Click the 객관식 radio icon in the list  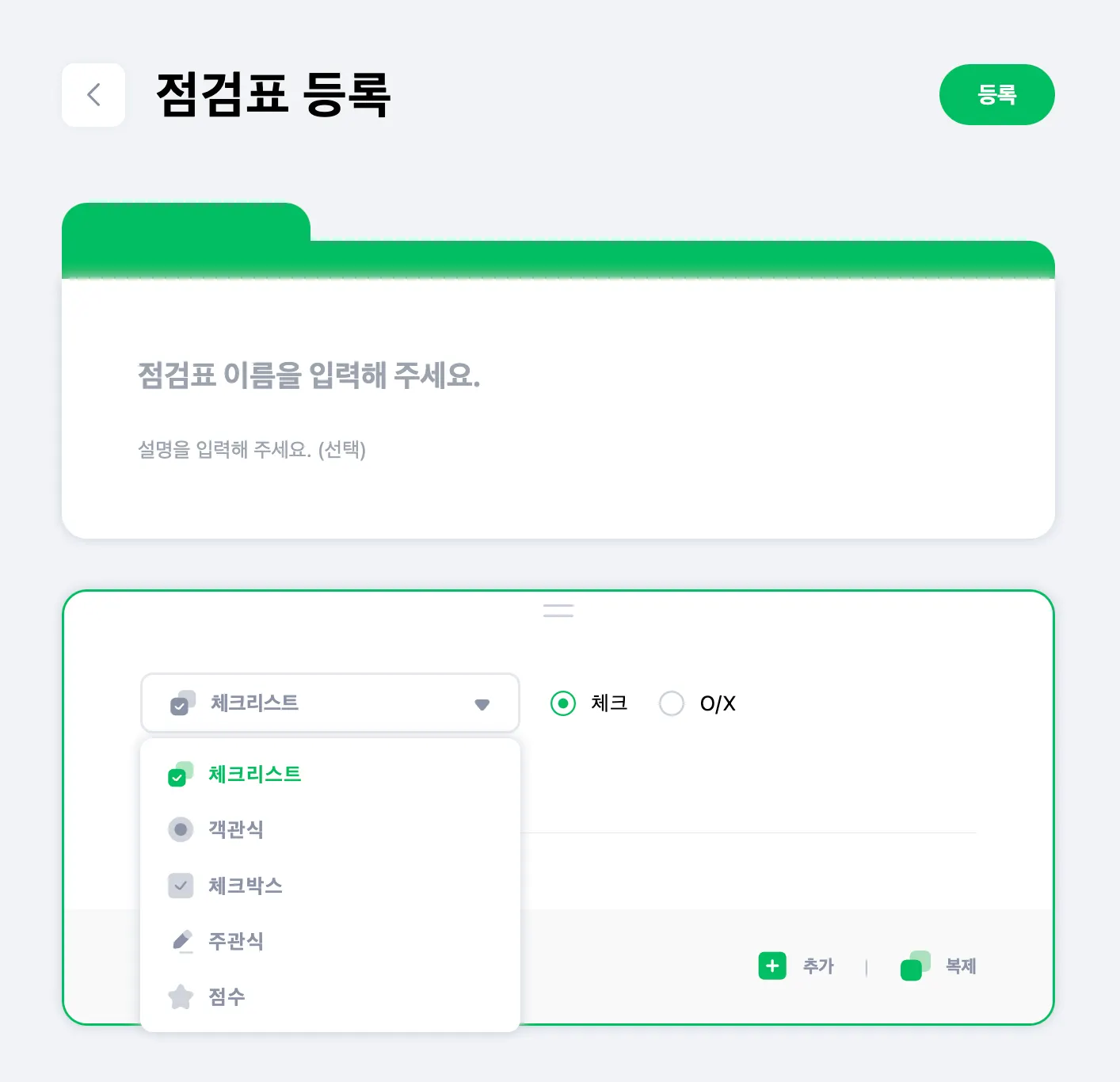coord(181,829)
